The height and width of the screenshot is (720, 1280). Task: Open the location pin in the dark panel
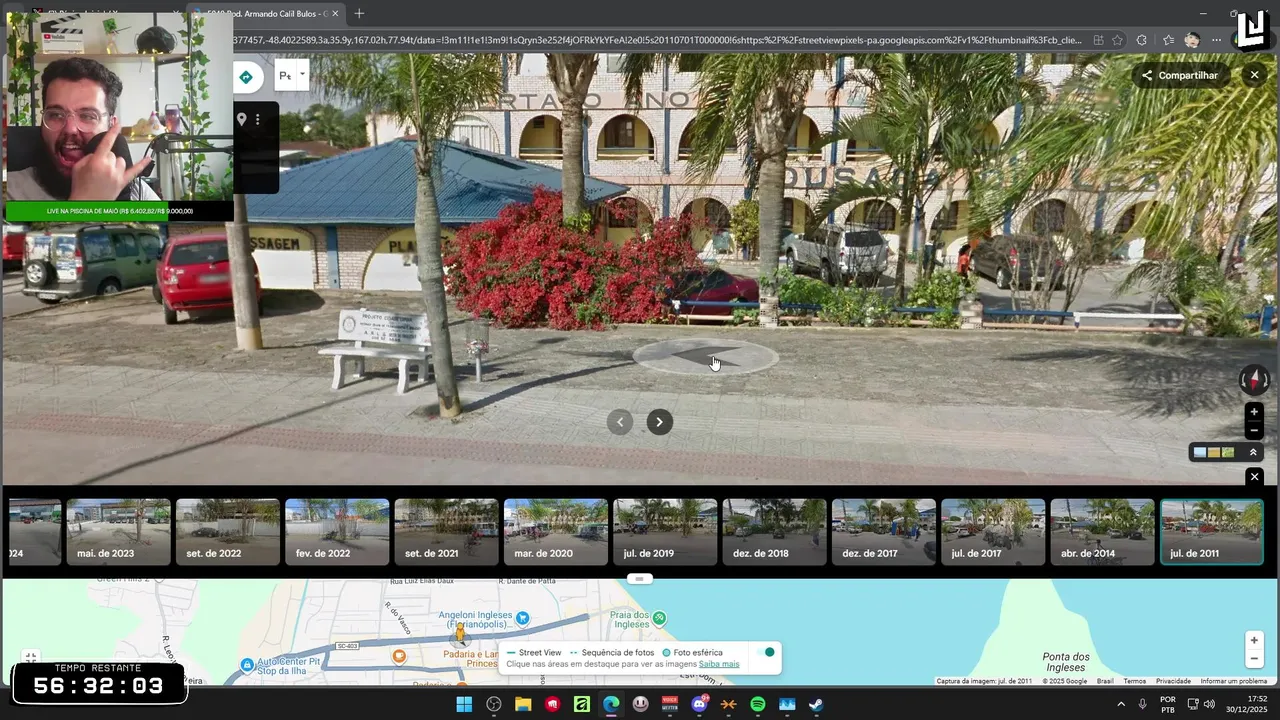click(241, 119)
